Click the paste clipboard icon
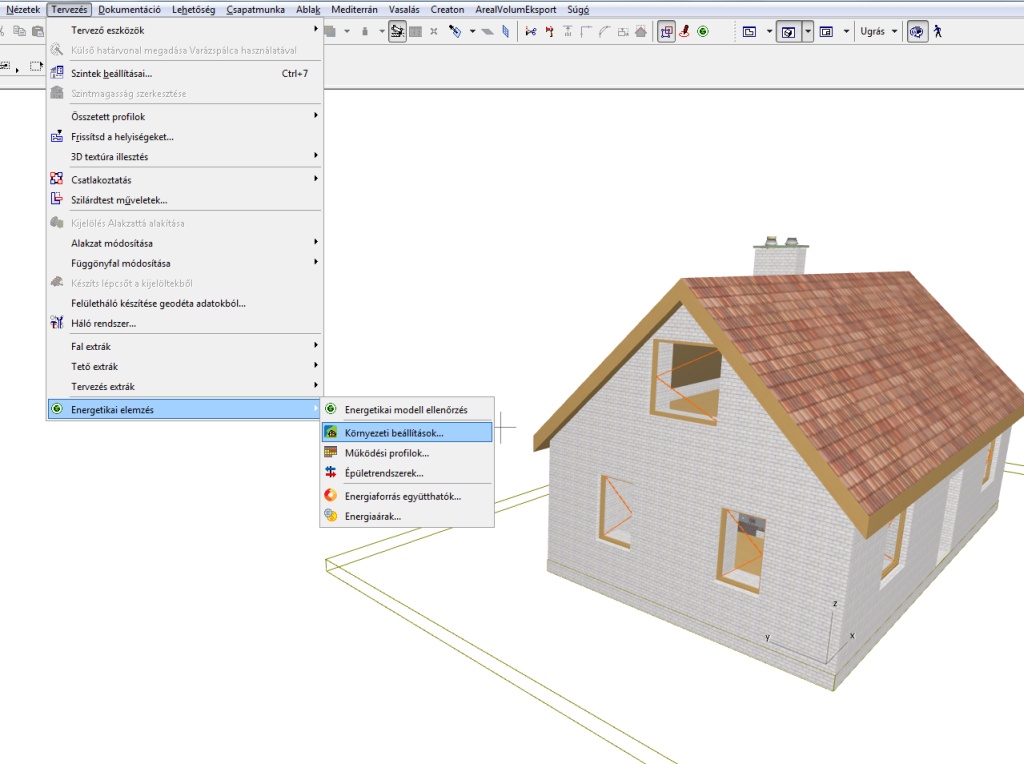The width and height of the screenshot is (1024, 764). tap(38, 31)
